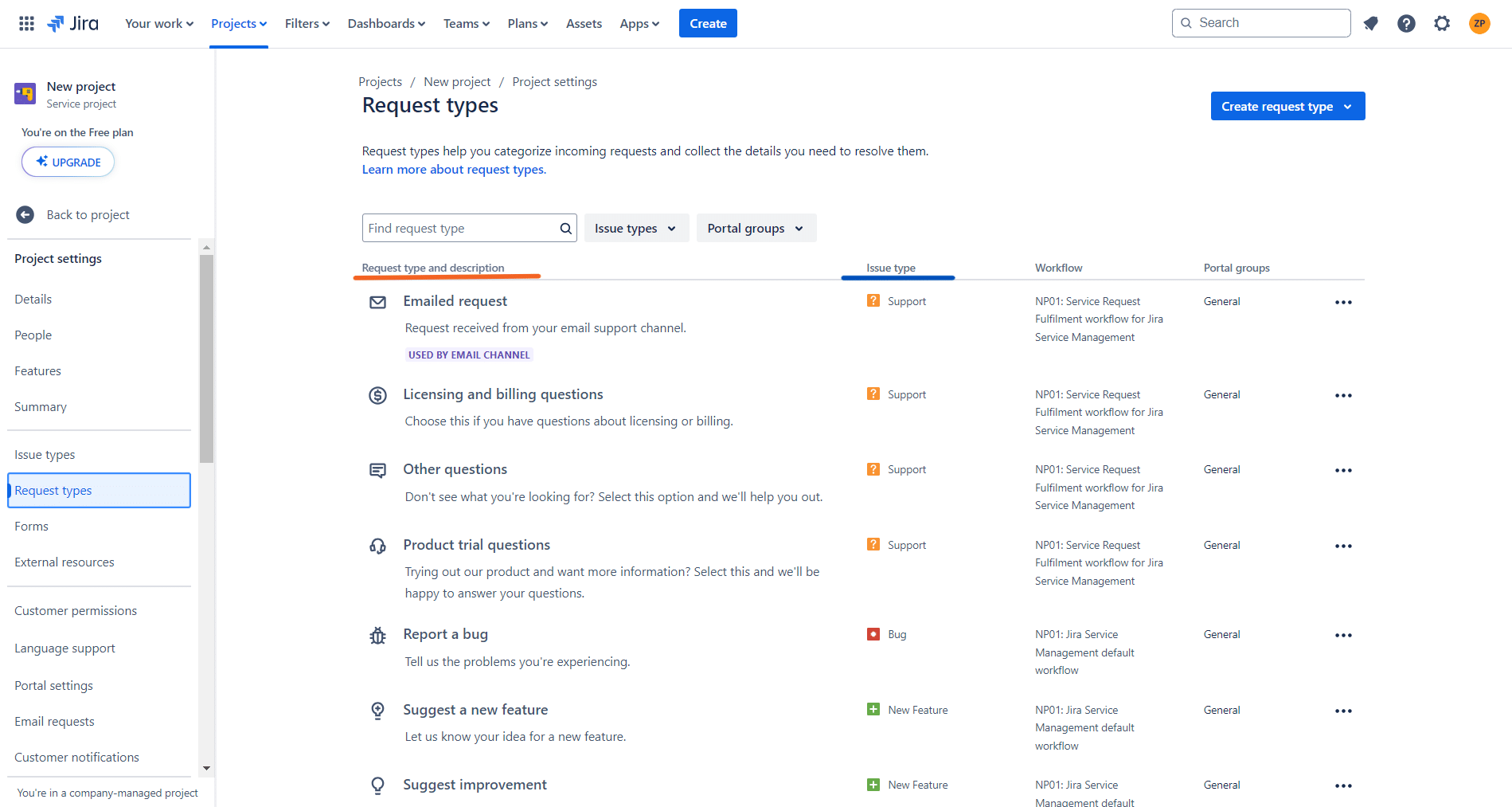Click the Jira logo
Viewport: 1512px width, 807px height.
(x=73, y=23)
